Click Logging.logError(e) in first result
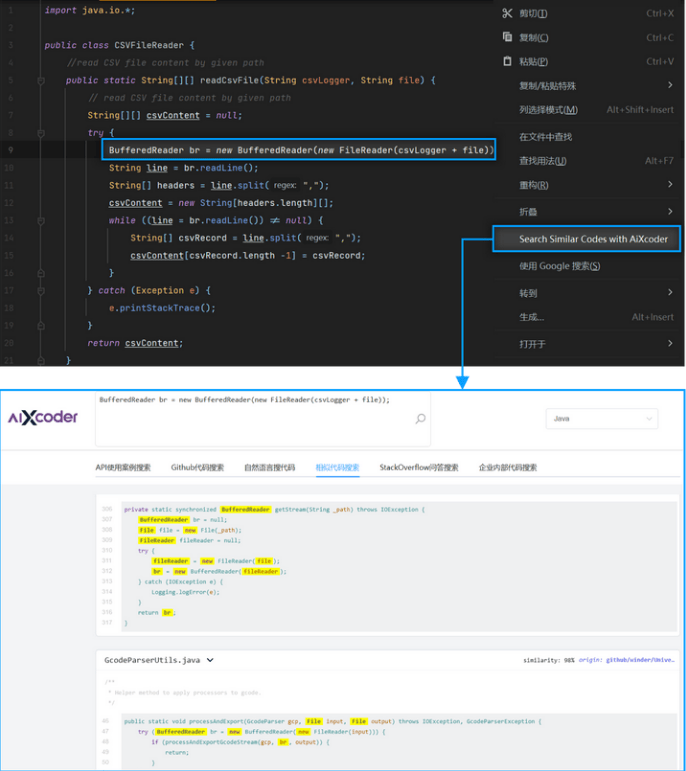Image resolution: width=686 pixels, height=771 pixels. coord(185,592)
